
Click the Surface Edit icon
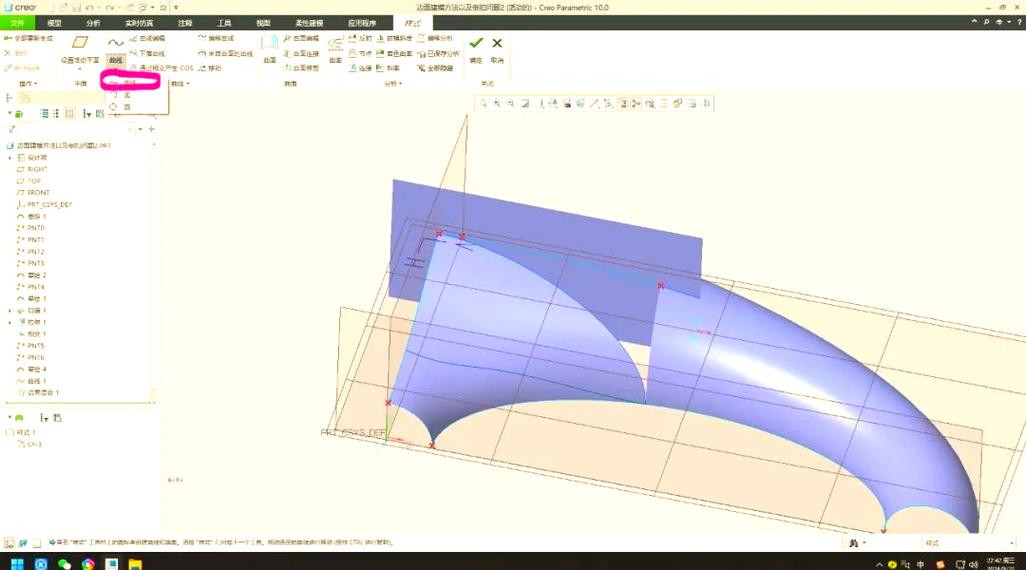coord(287,39)
